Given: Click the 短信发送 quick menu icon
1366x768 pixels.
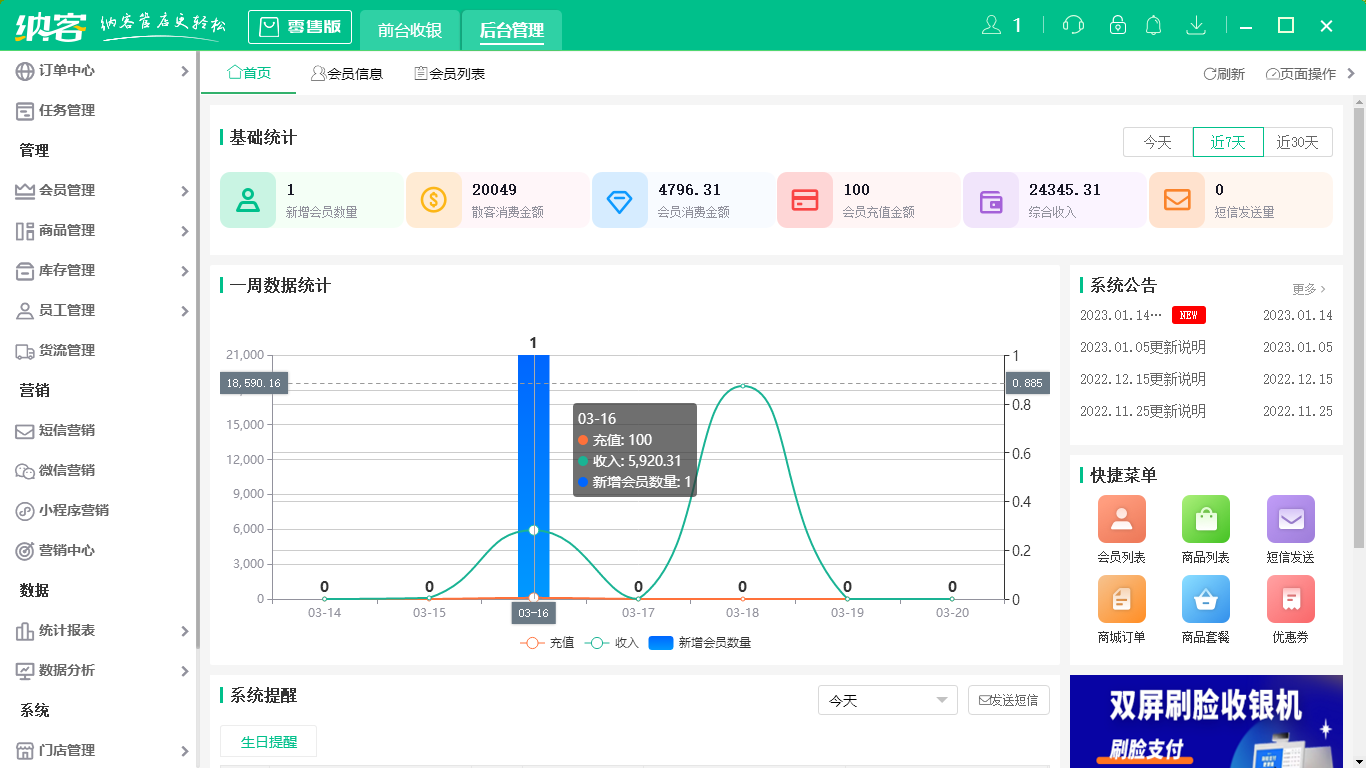Looking at the screenshot, I should click(1290, 520).
